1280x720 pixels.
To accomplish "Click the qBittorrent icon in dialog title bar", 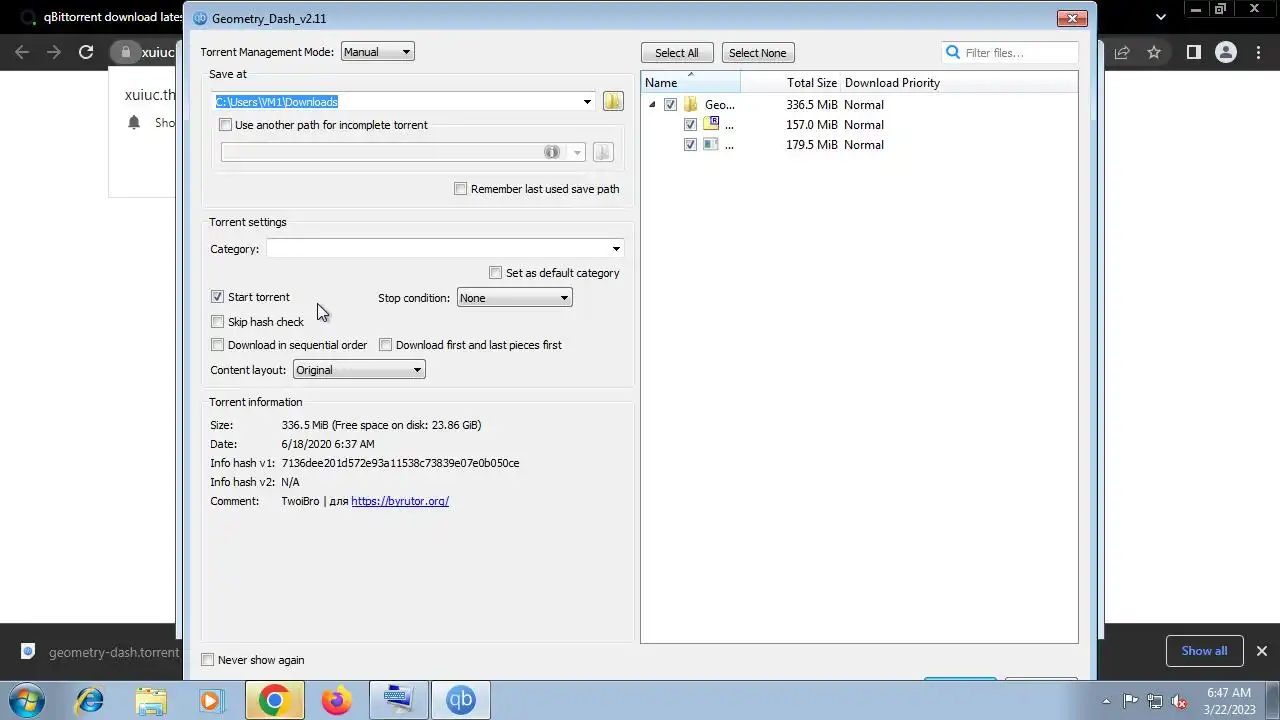I will [x=200, y=18].
